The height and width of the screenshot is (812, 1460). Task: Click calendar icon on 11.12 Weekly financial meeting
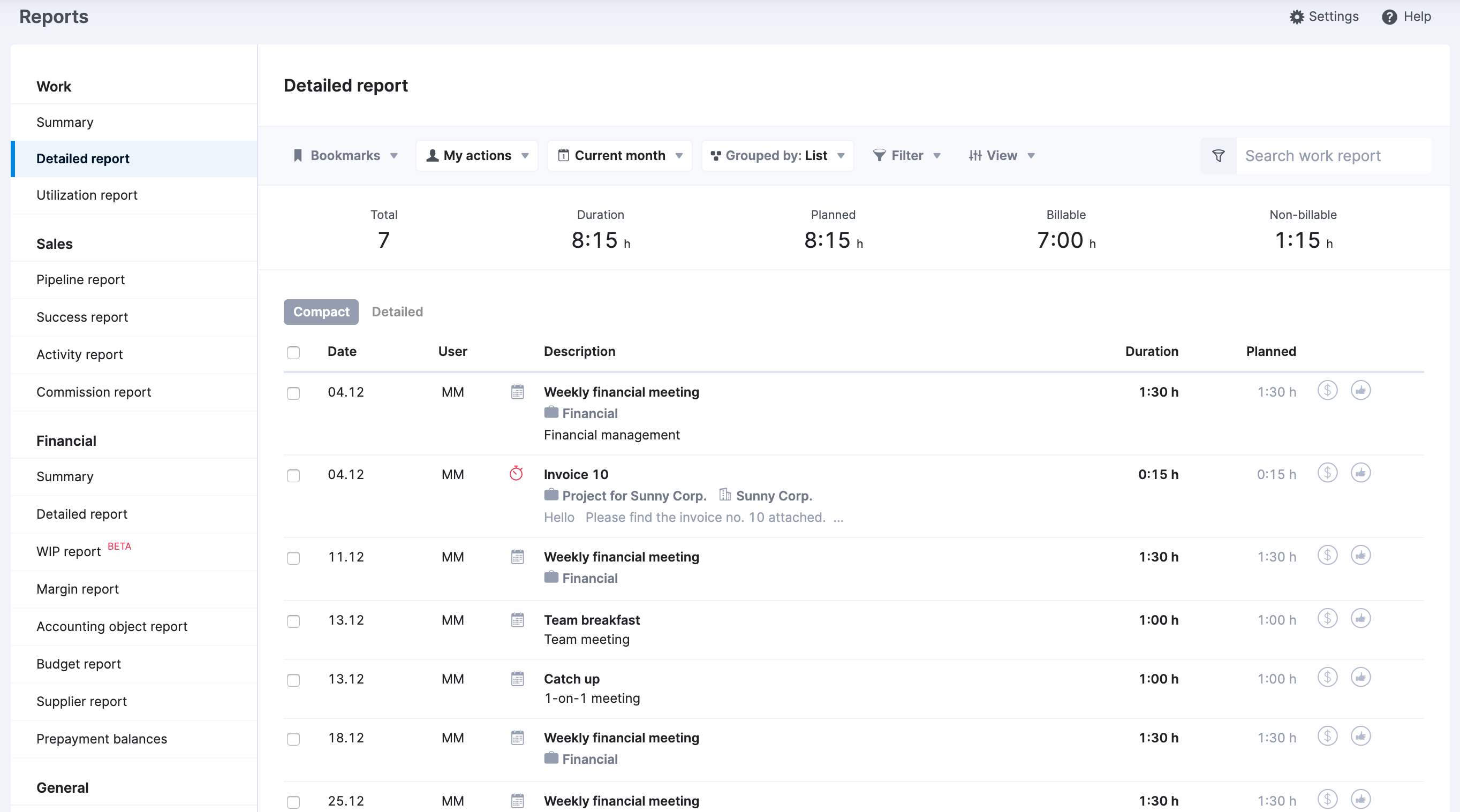click(517, 557)
